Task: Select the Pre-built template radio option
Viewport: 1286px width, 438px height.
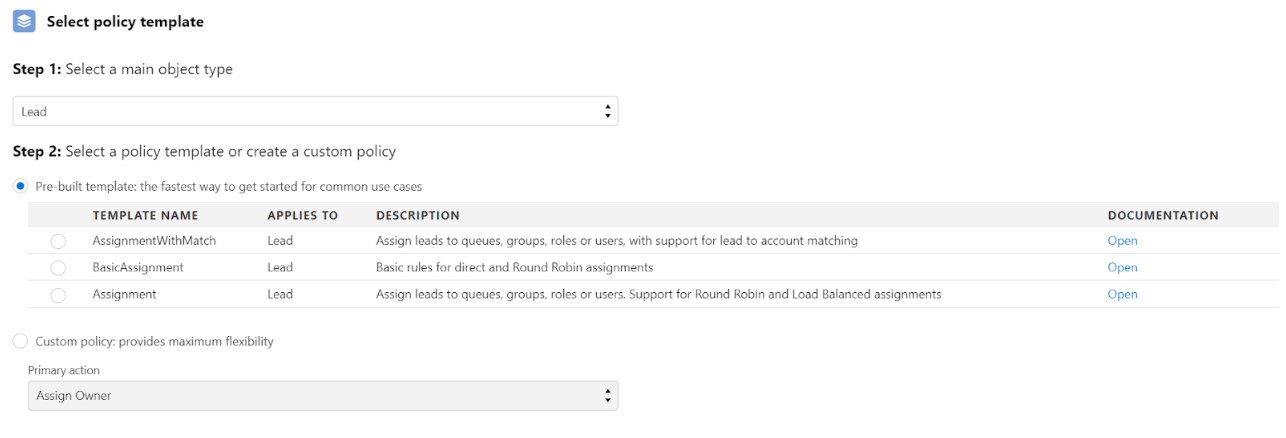Action: pos(20,186)
